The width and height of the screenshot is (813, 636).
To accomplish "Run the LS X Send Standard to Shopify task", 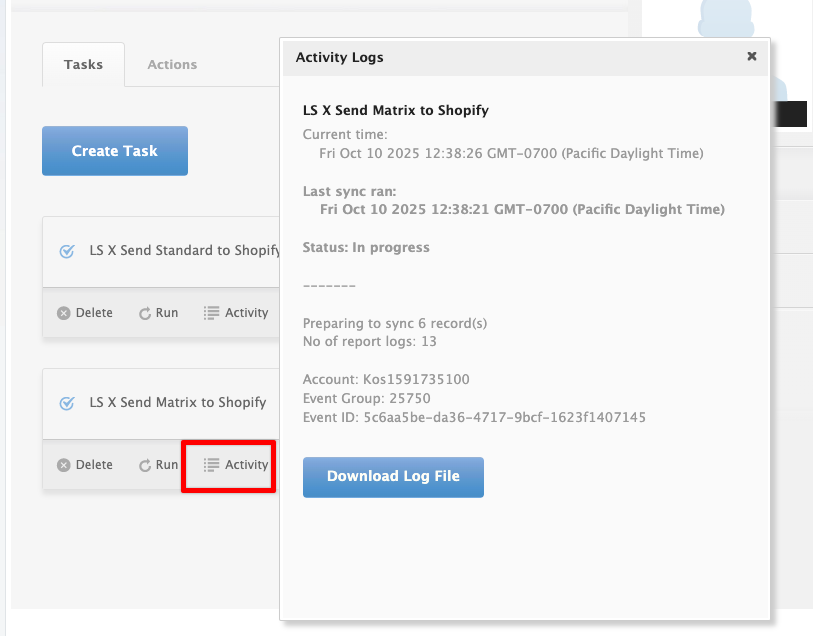I will [x=158, y=313].
